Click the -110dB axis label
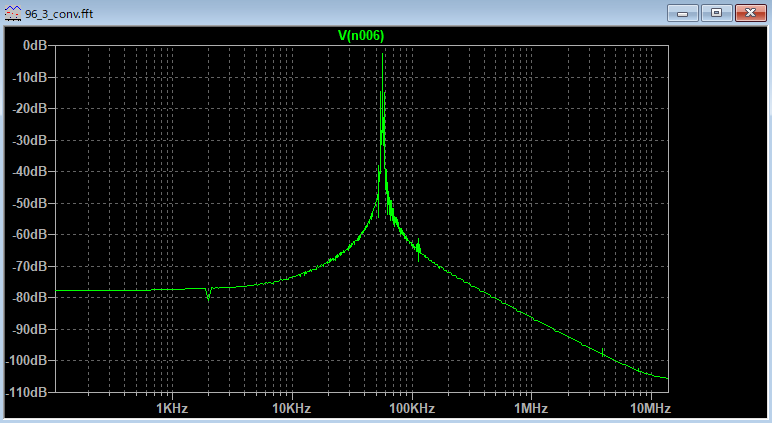 (x=27, y=392)
